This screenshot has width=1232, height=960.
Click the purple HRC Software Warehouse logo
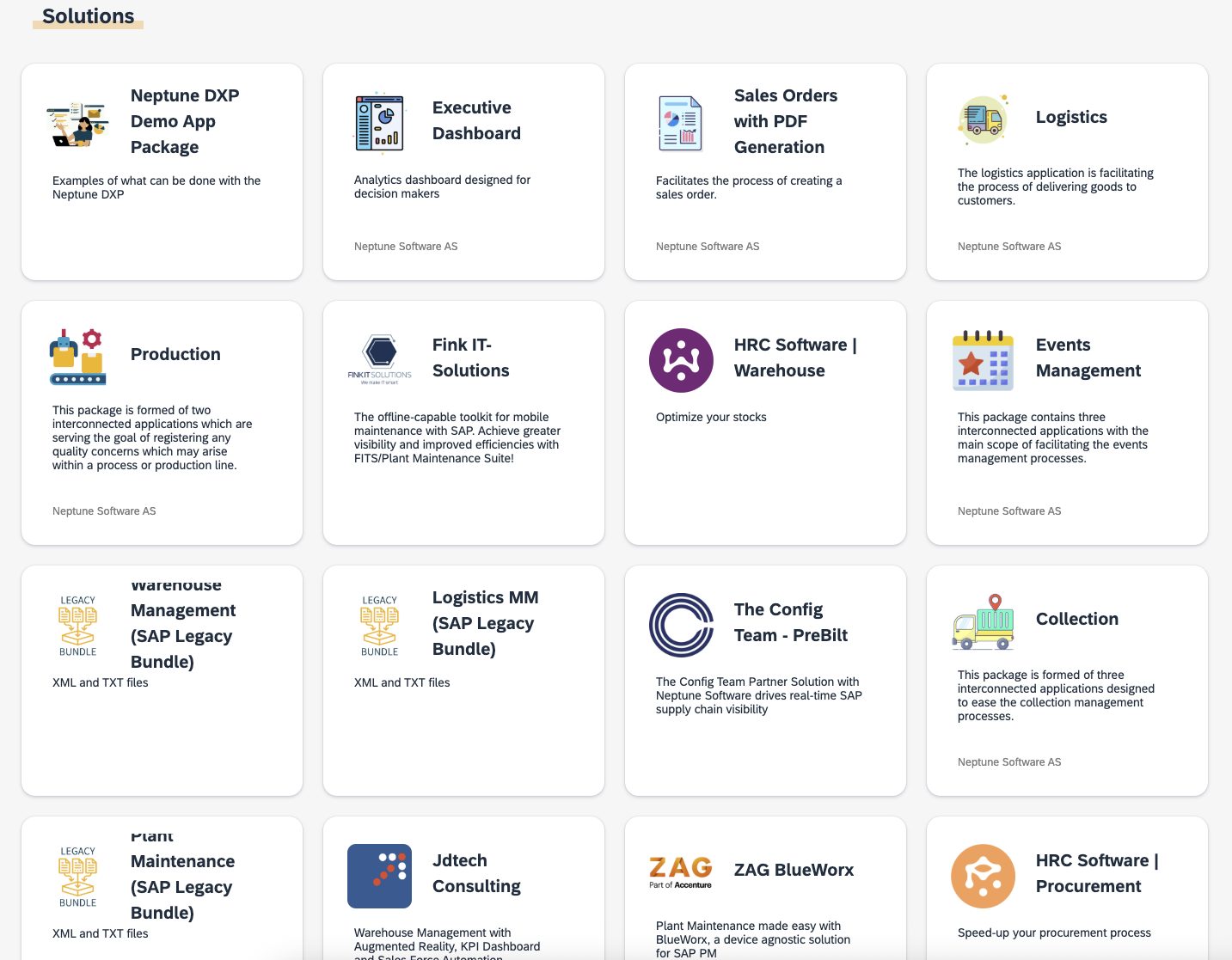click(x=681, y=360)
